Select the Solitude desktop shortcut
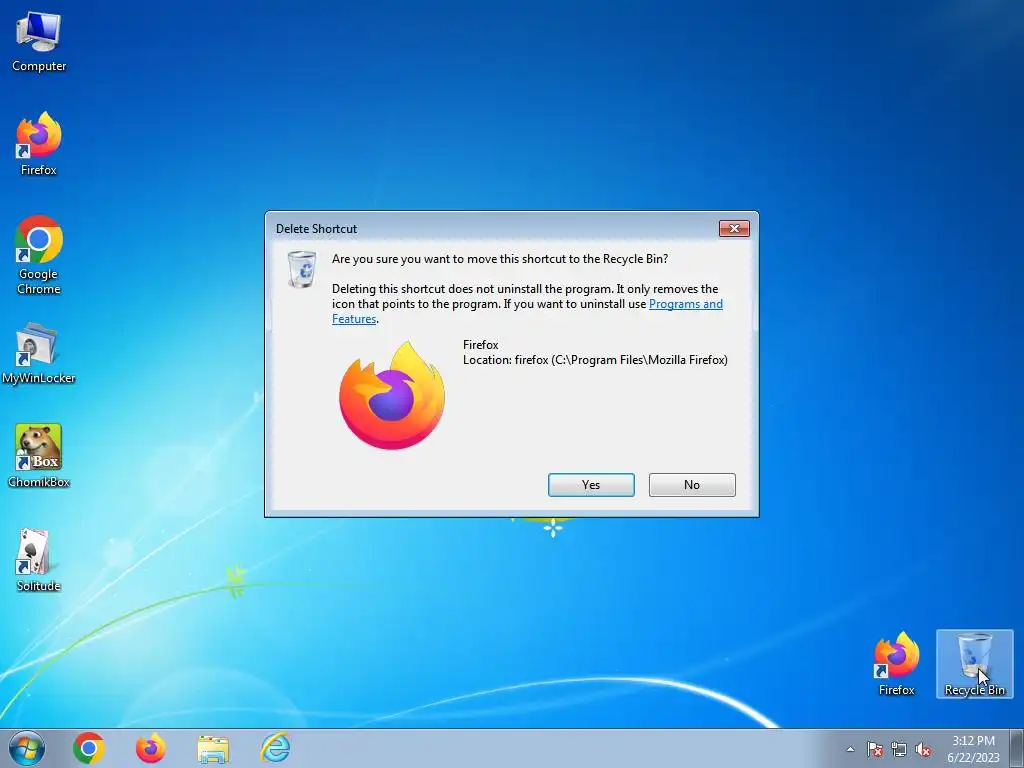The image size is (1024, 768). [x=39, y=560]
